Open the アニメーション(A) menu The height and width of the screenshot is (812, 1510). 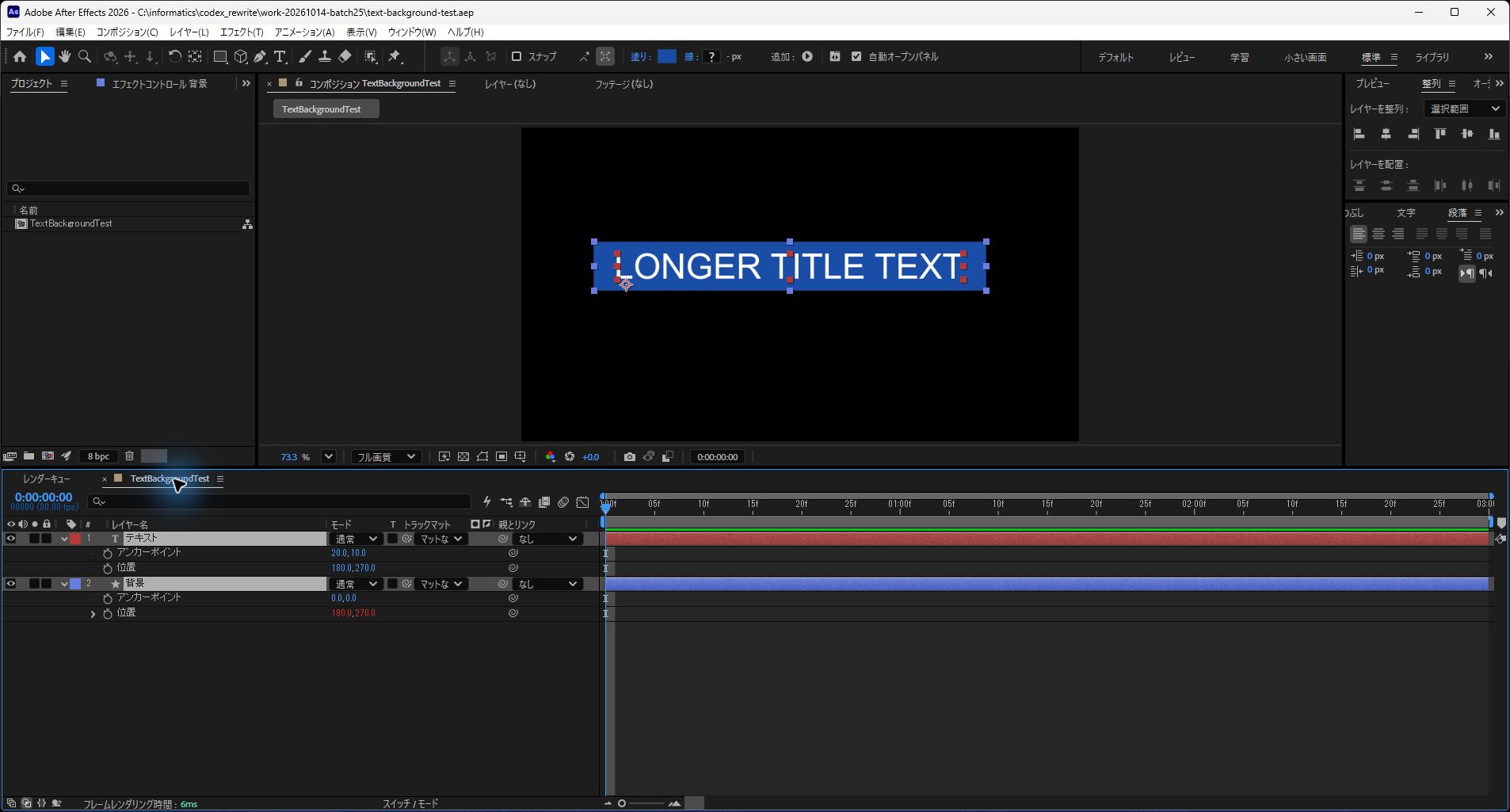click(304, 32)
